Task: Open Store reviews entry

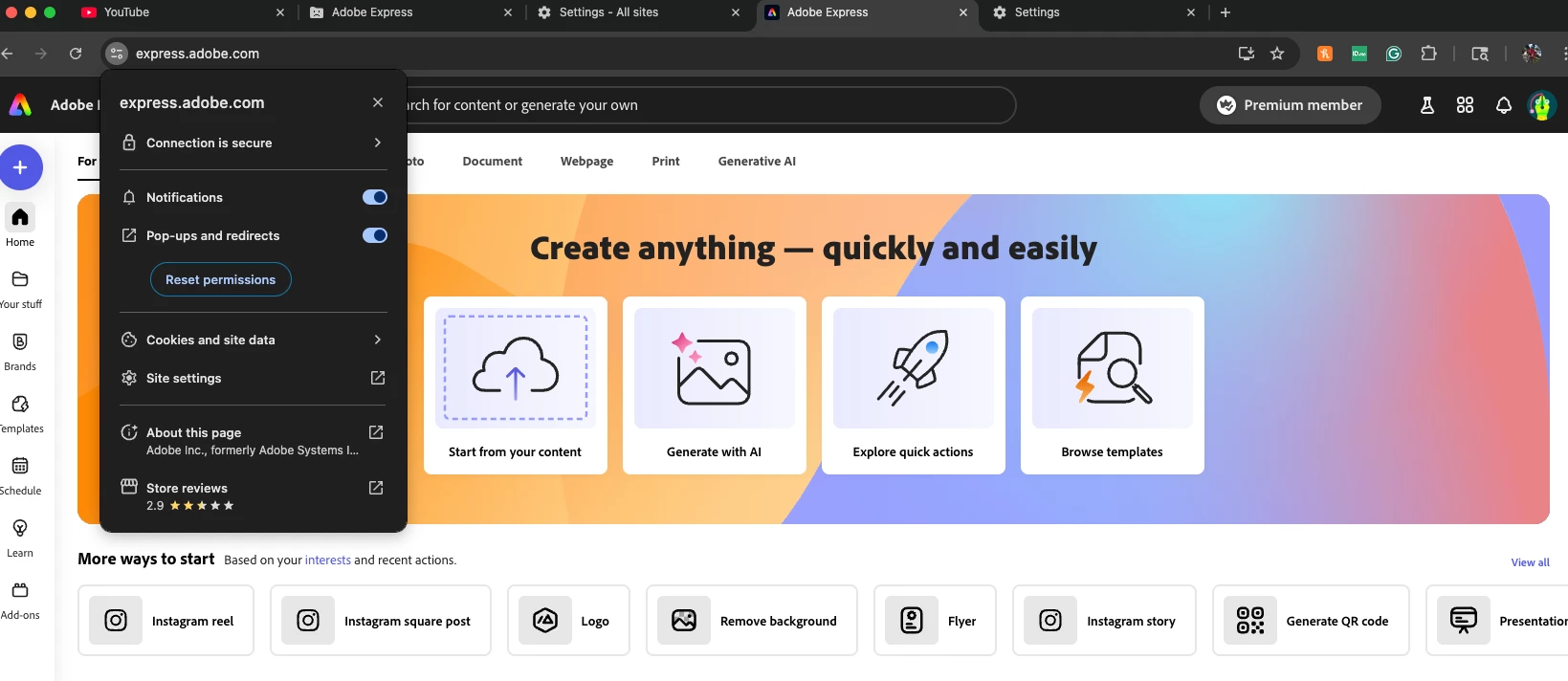Action: pos(254,496)
